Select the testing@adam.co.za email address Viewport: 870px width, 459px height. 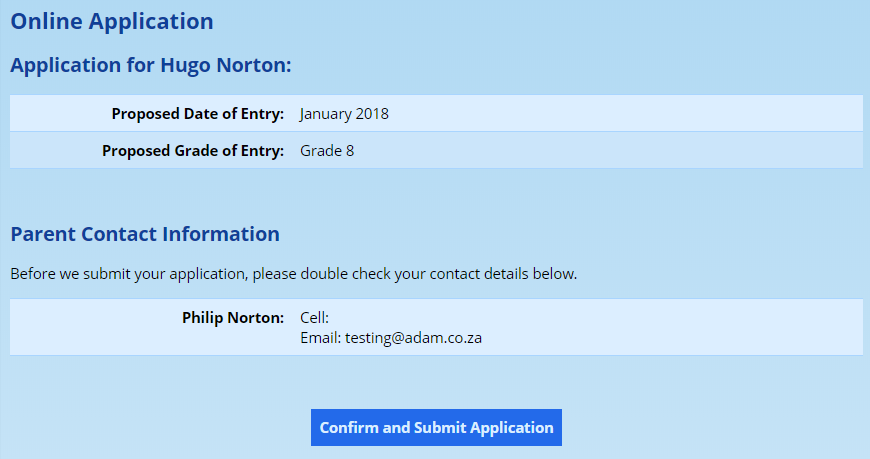tap(414, 338)
